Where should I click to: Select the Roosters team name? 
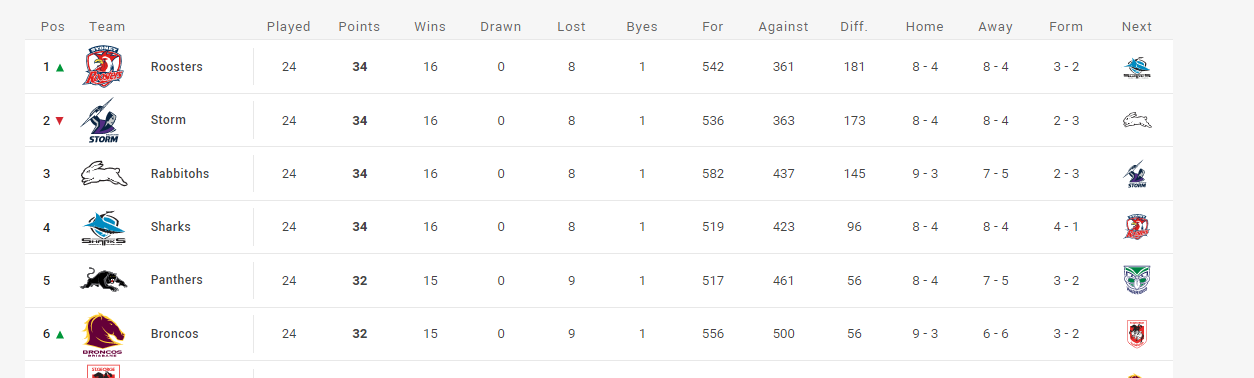[177, 67]
